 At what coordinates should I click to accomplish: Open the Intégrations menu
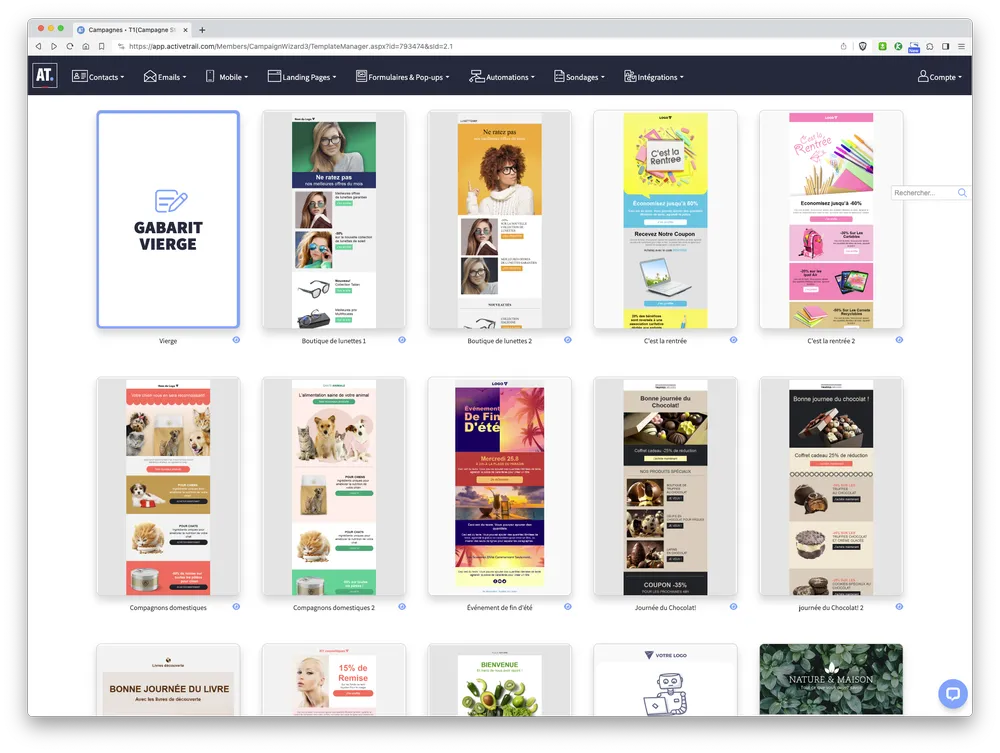[656, 76]
